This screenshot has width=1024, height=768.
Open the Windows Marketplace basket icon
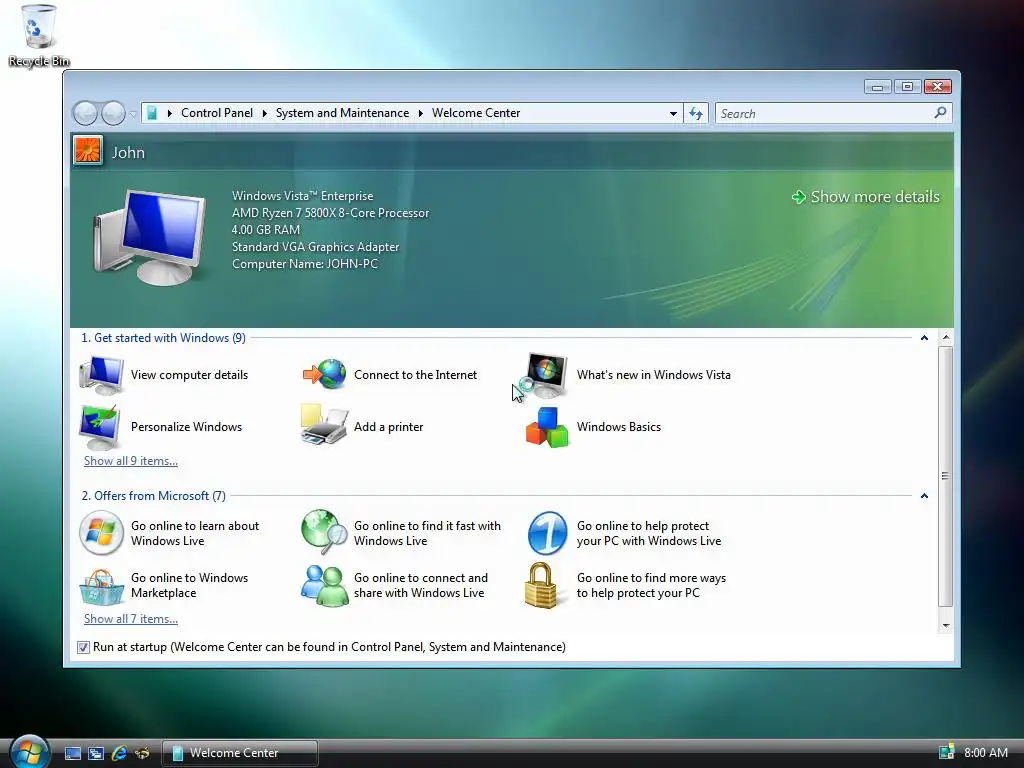(101, 586)
